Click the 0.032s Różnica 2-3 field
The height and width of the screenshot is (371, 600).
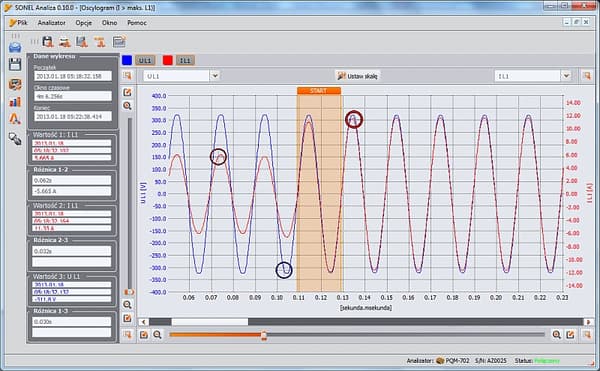tap(72, 251)
